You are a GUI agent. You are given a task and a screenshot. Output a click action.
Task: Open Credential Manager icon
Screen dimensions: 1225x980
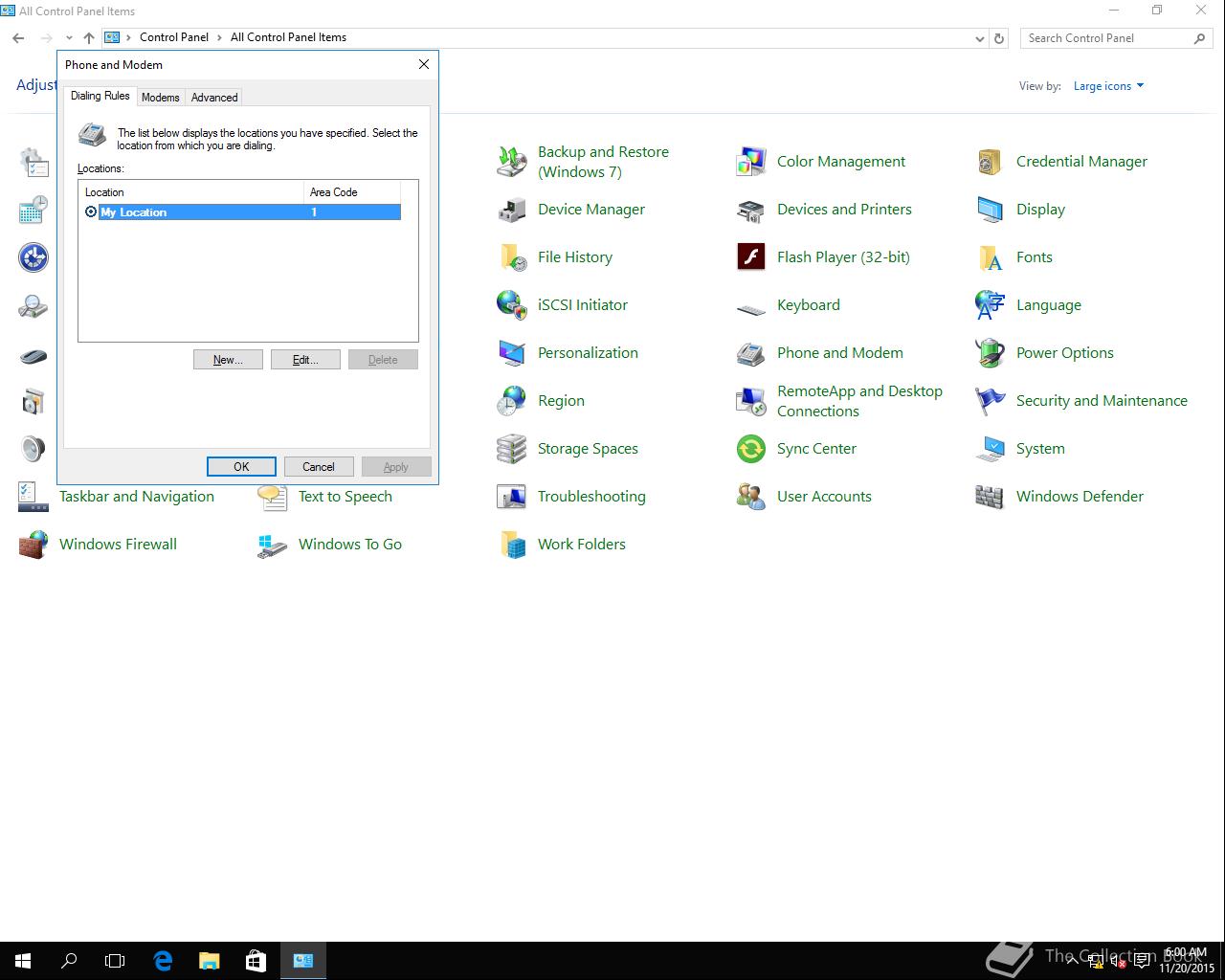(x=991, y=162)
